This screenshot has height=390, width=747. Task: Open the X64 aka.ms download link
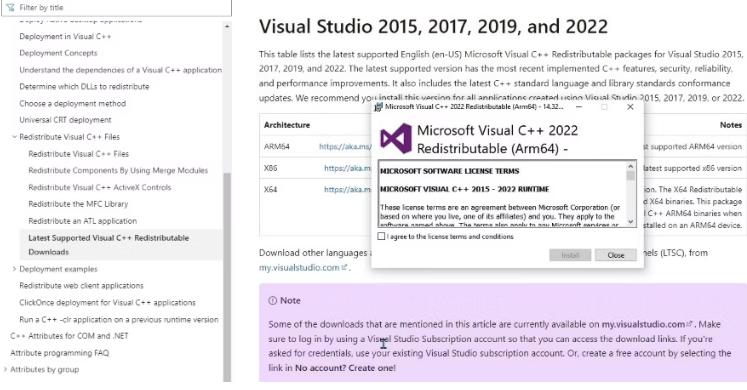[347, 190]
